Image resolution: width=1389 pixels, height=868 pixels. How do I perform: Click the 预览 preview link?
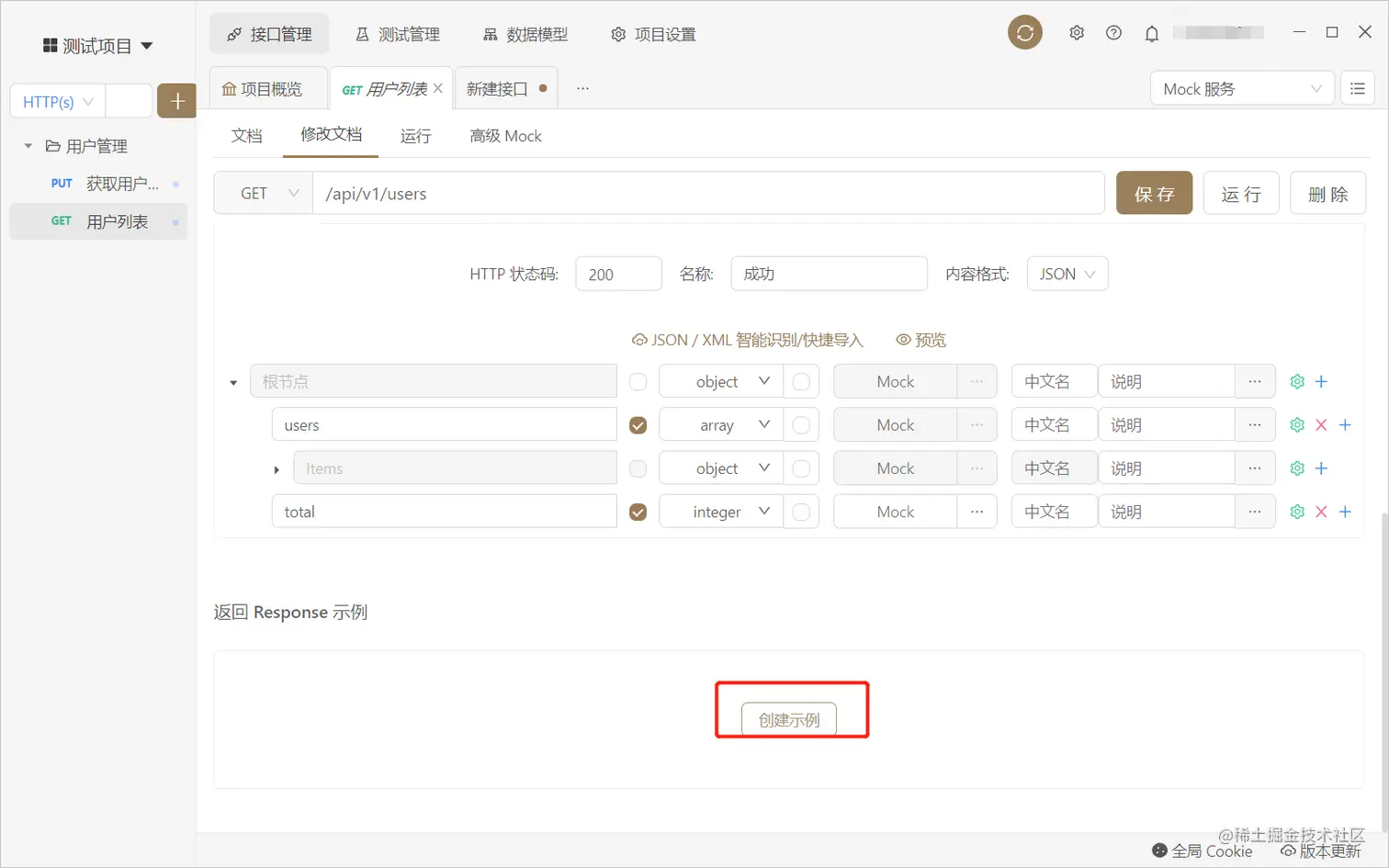(920, 340)
